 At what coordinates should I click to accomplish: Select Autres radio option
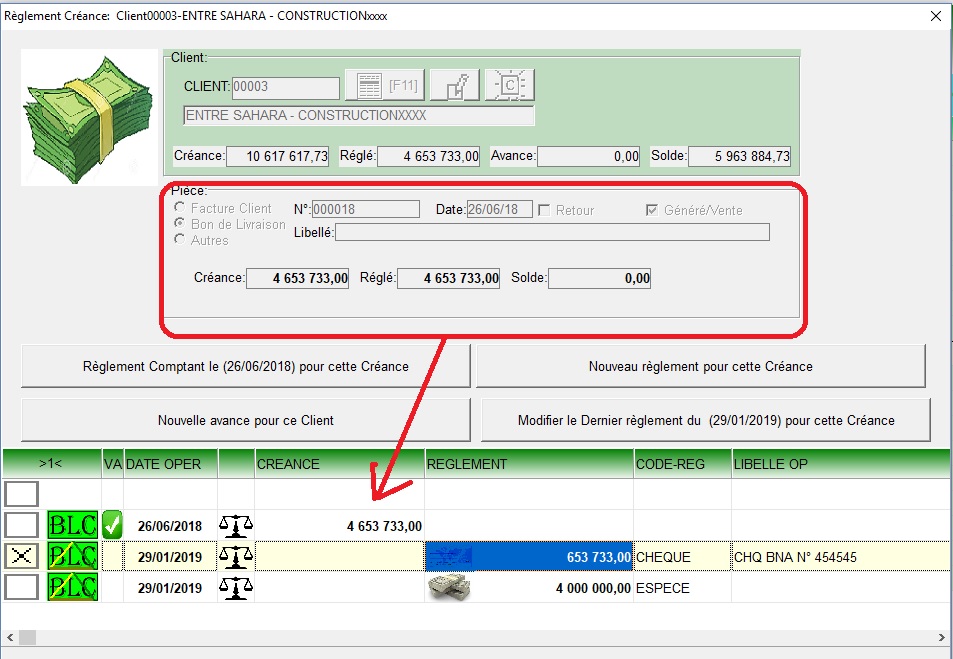pyautogui.click(x=179, y=240)
